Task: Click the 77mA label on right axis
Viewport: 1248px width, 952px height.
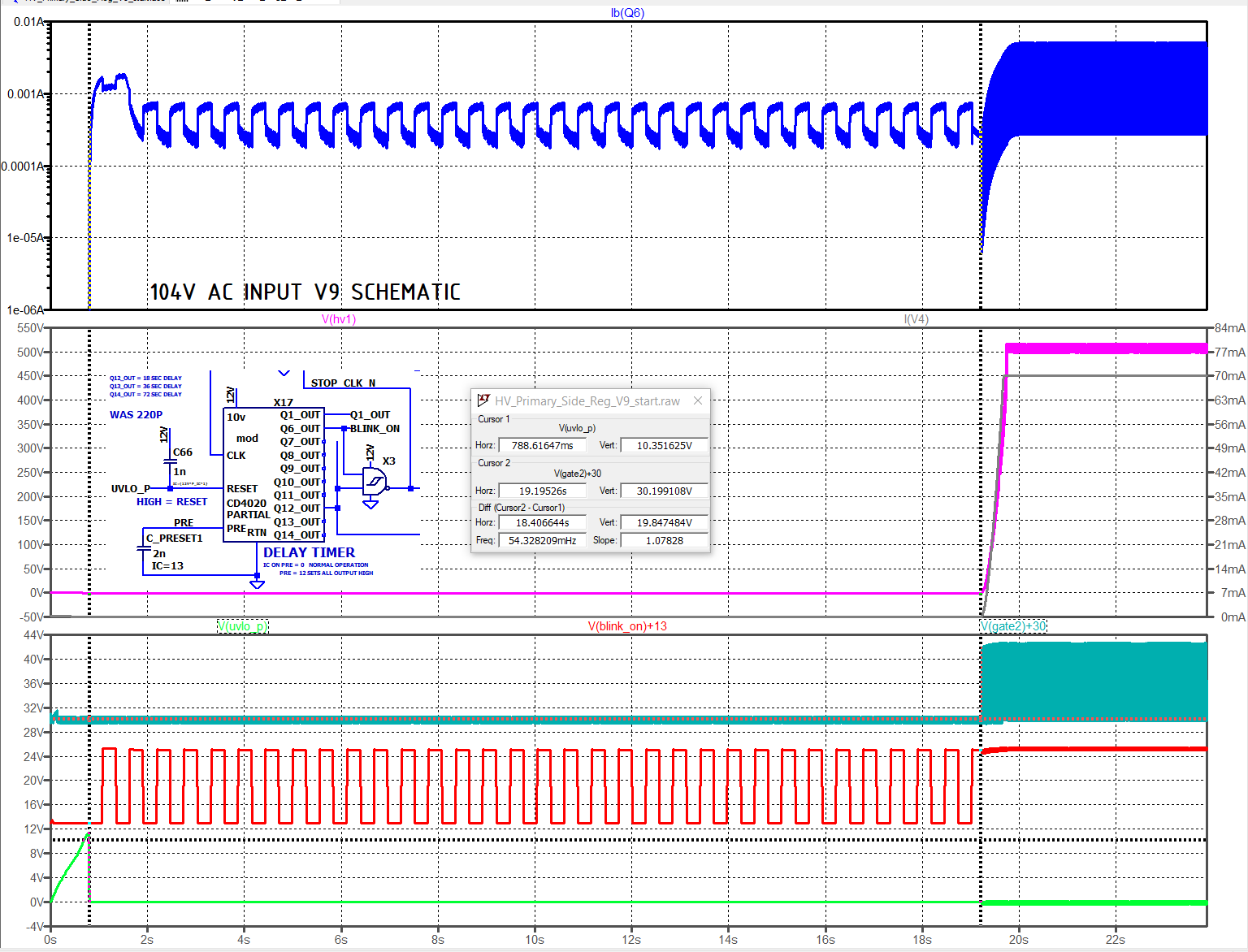Action: pos(1229,353)
